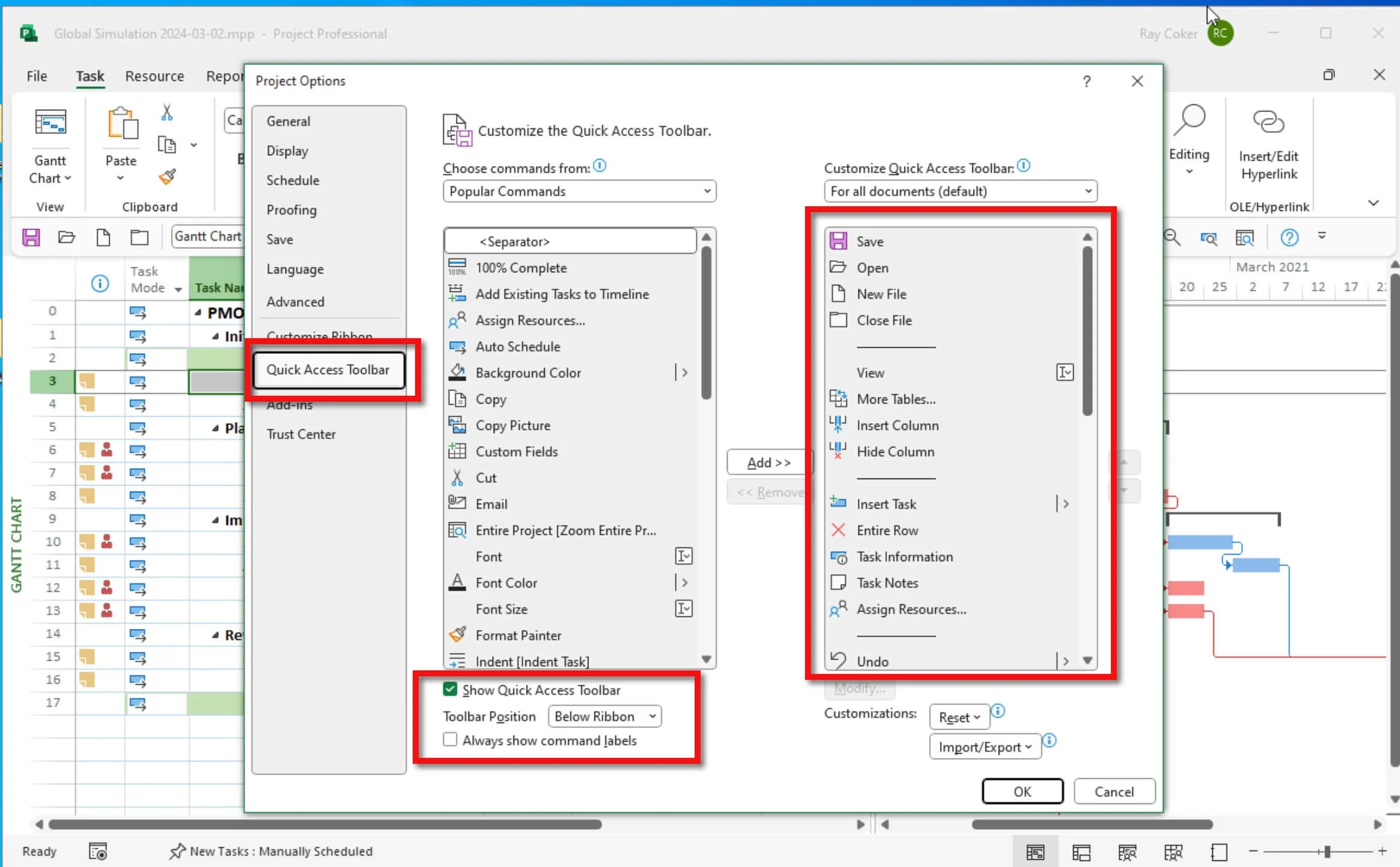The height and width of the screenshot is (867, 1400).
Task: Select Quick Access Toolbar category
Action: tap(329, 370)
